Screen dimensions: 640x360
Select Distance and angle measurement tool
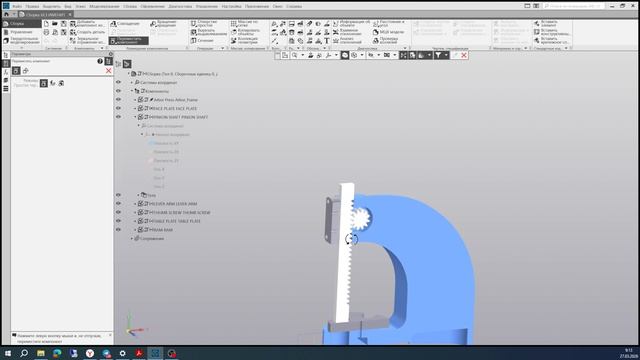(x=389, y=24)
